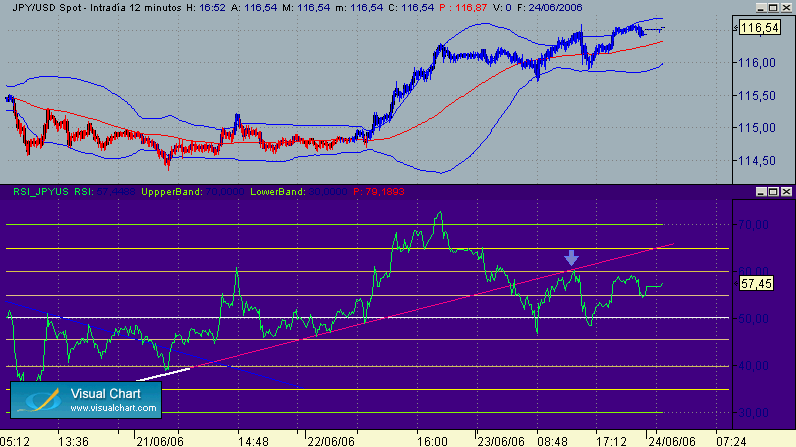
Task: Click the 07:24 time axis label
Action: (732, 441)
